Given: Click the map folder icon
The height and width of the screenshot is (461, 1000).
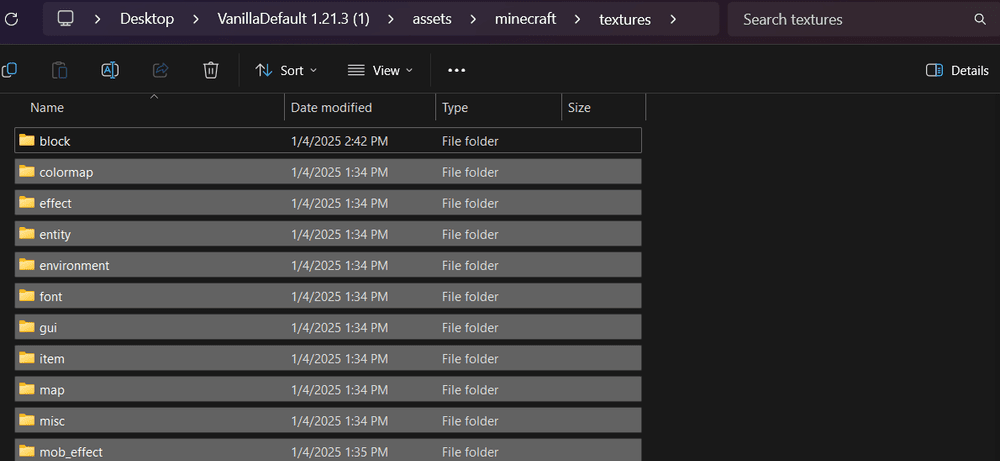Looking at the screenshot, I should 27,389.
